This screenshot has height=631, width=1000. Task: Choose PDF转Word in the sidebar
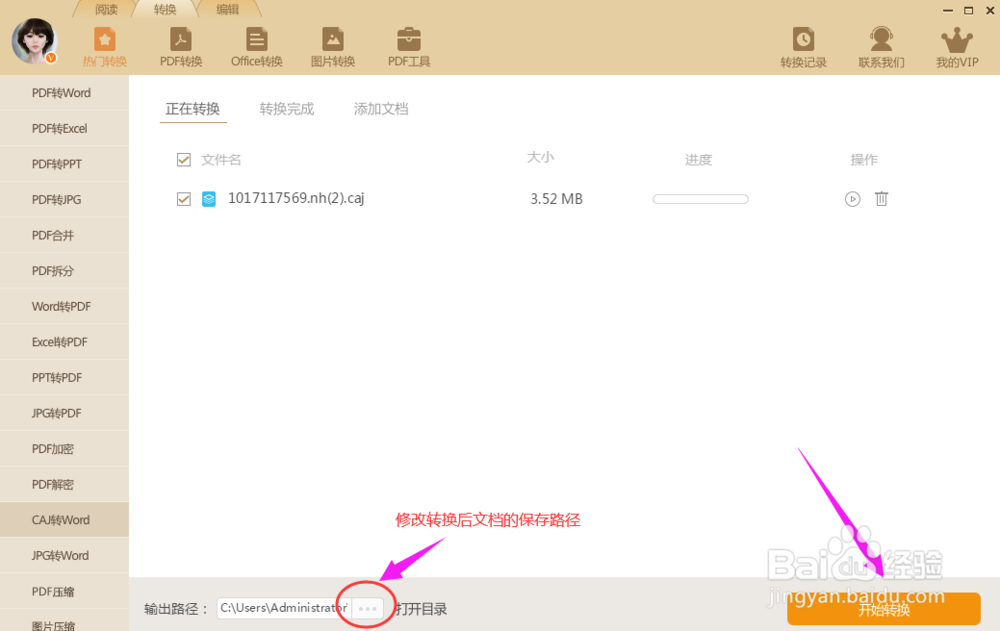point(64,93)
